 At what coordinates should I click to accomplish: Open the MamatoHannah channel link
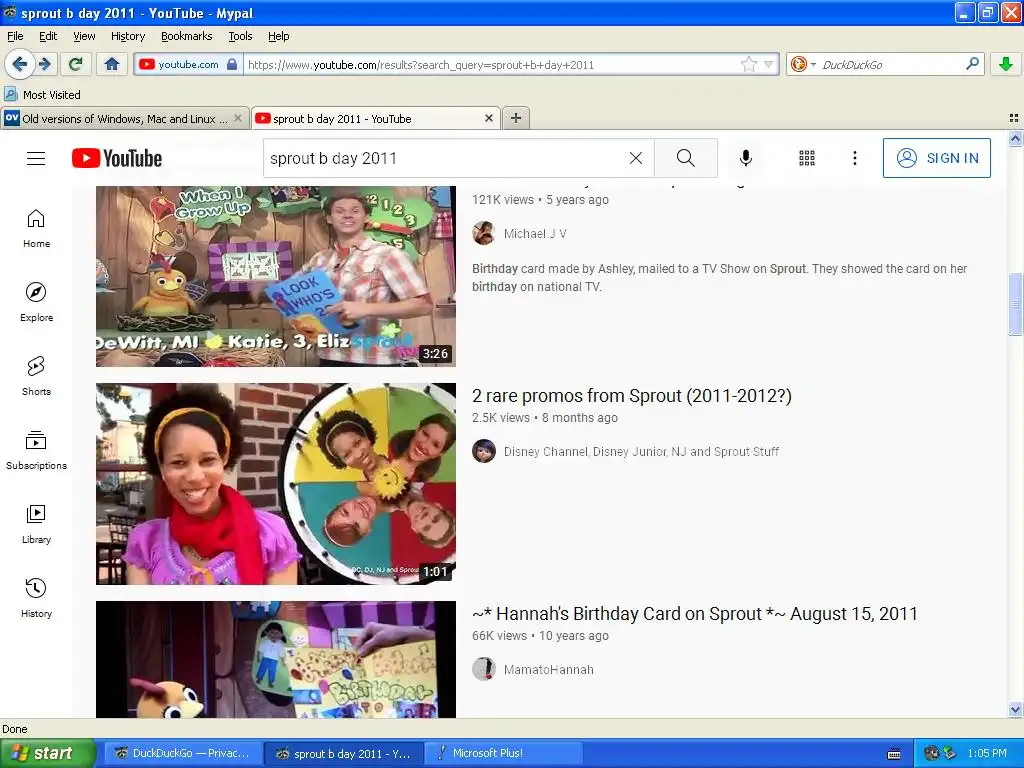tap(549, 669)
